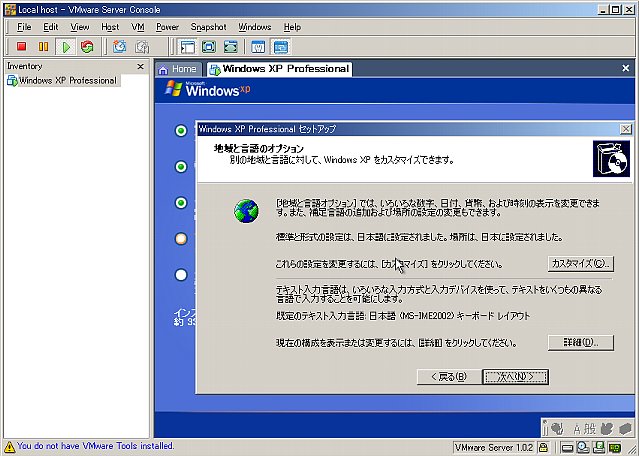Click the network adapter status bar icon
This screenshot has width=639, height=456.
pos(615,448)
